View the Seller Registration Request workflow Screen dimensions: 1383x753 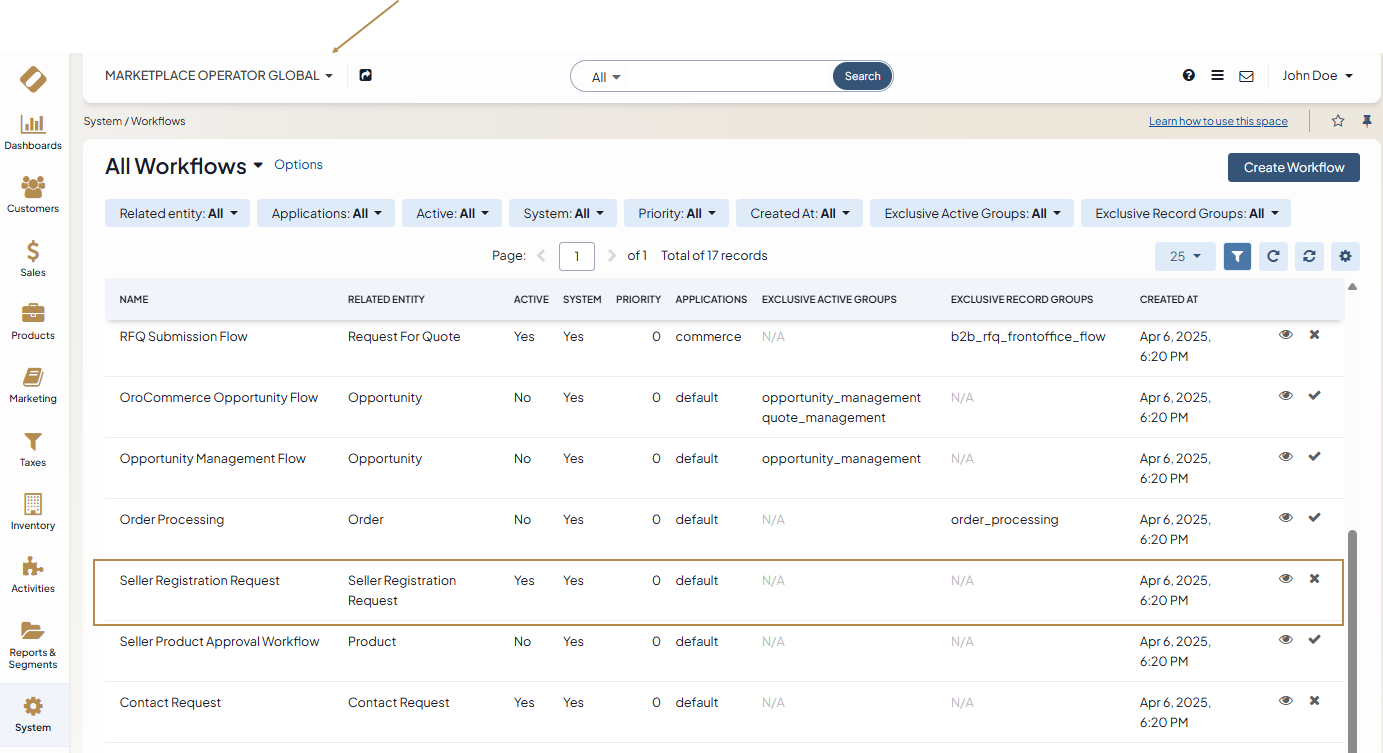coord(1286,579)
